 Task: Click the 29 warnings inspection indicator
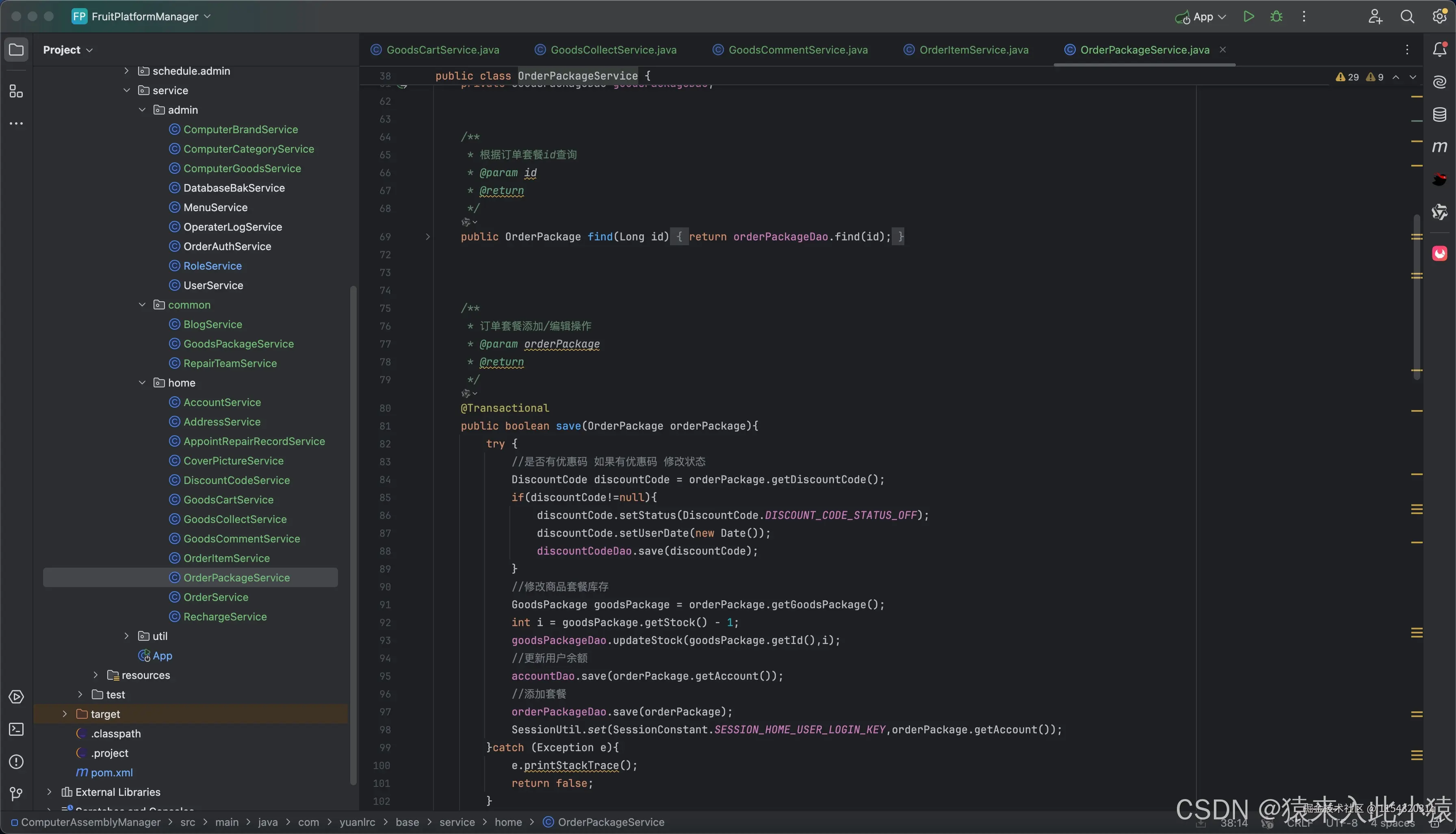pos(1348,77)
